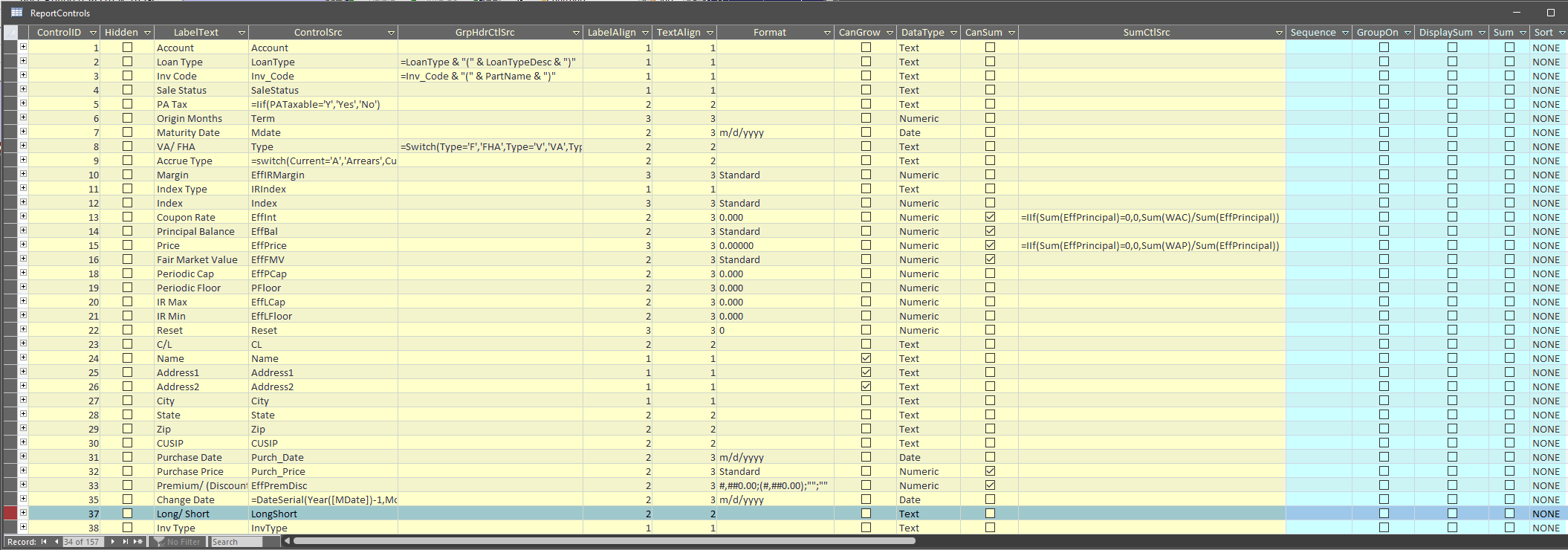Click the Format cell of Maturity Date
Screen dimensions: 1568x550
[775, 132]
